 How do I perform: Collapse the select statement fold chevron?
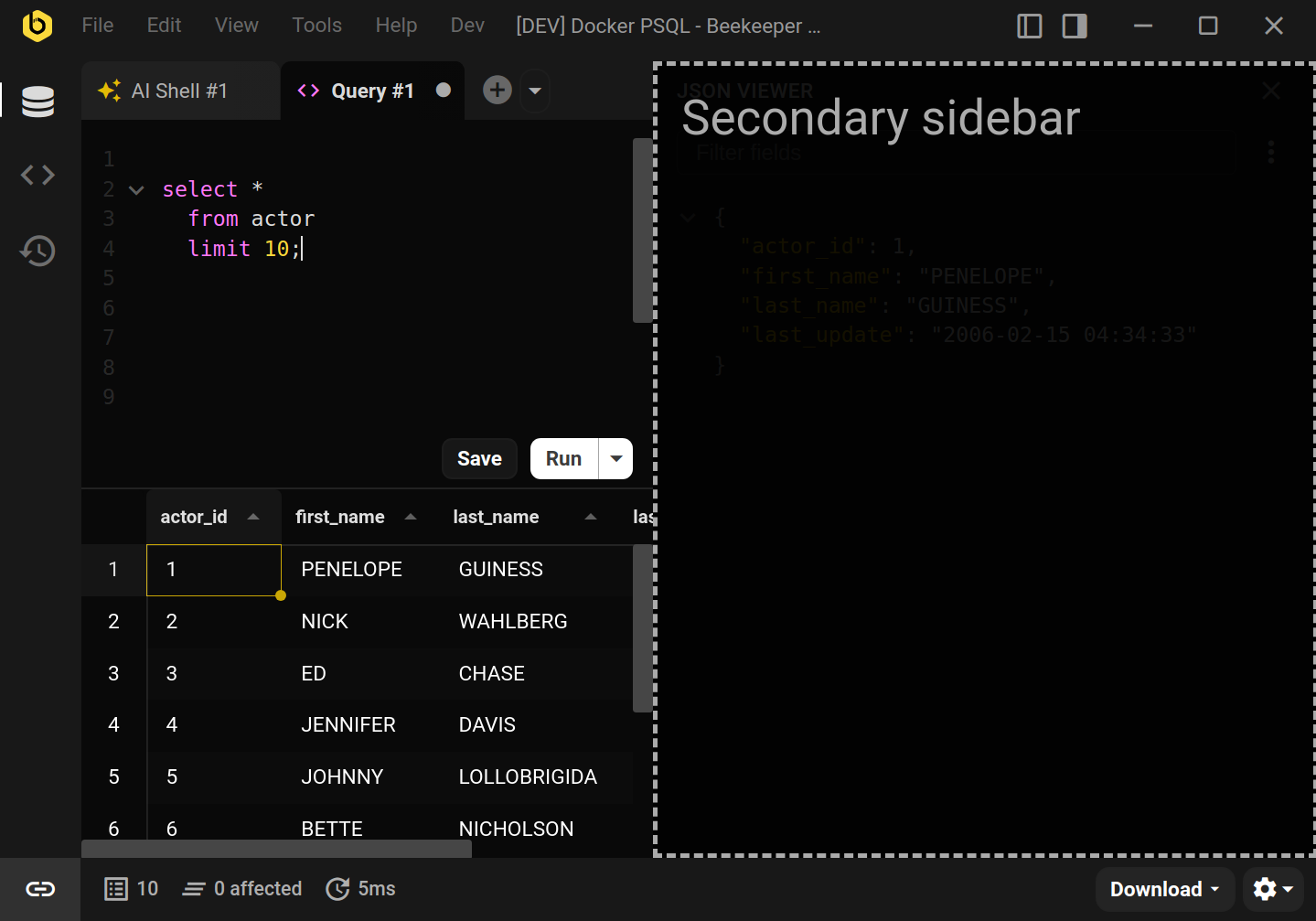click(136, 190)
